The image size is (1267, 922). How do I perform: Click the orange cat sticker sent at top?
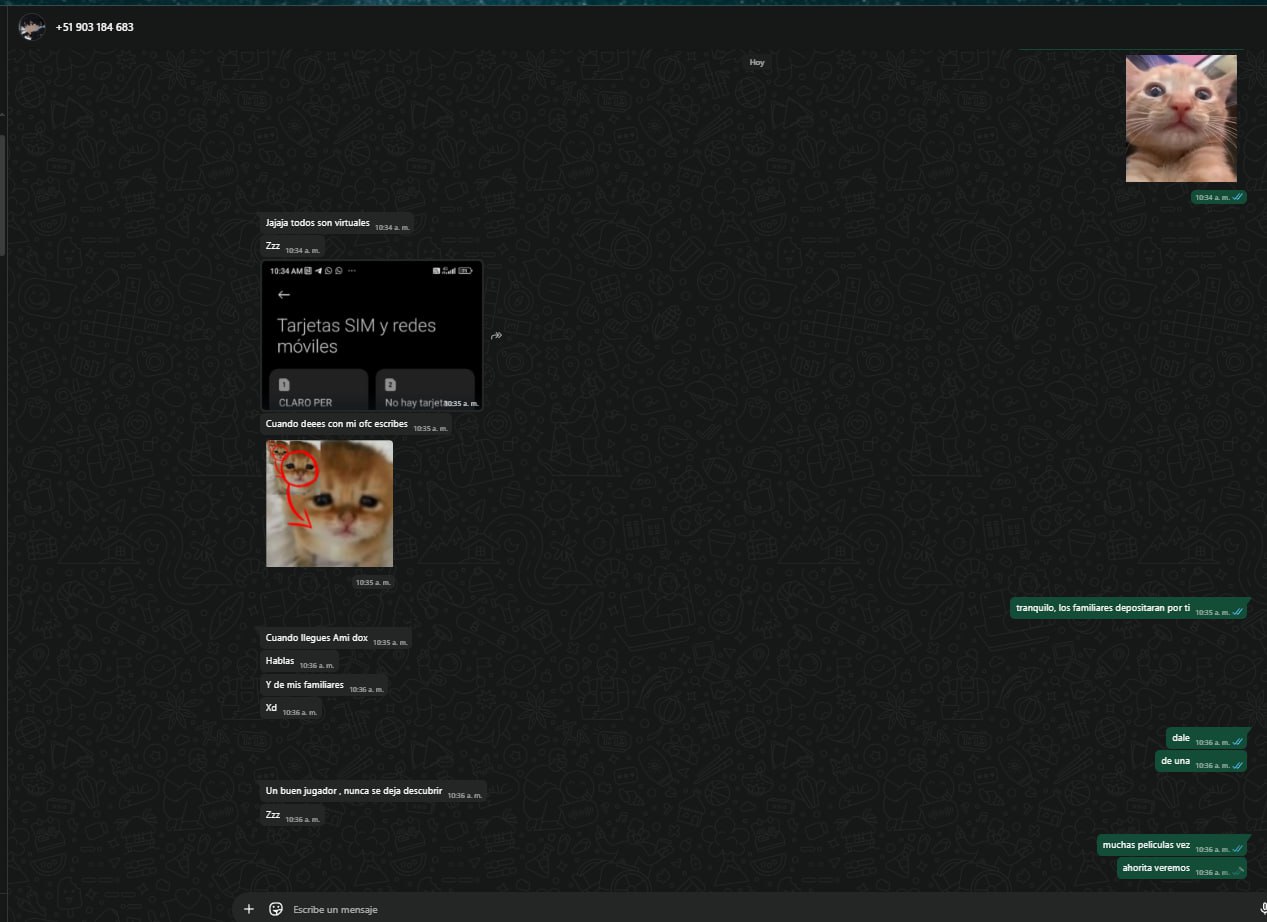(1181, 118)
